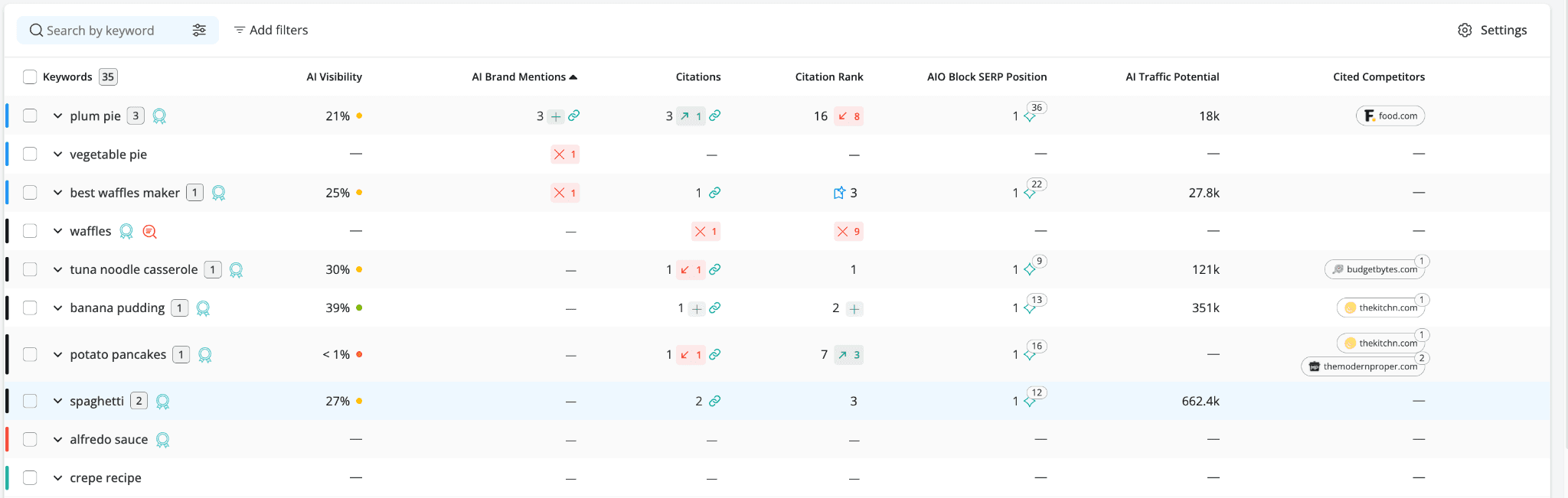The image size is (1568, 498).
Task: Open thekitchn.com chip in banana pudding row
Action: pyautogui.click(x=1380, y=308)
